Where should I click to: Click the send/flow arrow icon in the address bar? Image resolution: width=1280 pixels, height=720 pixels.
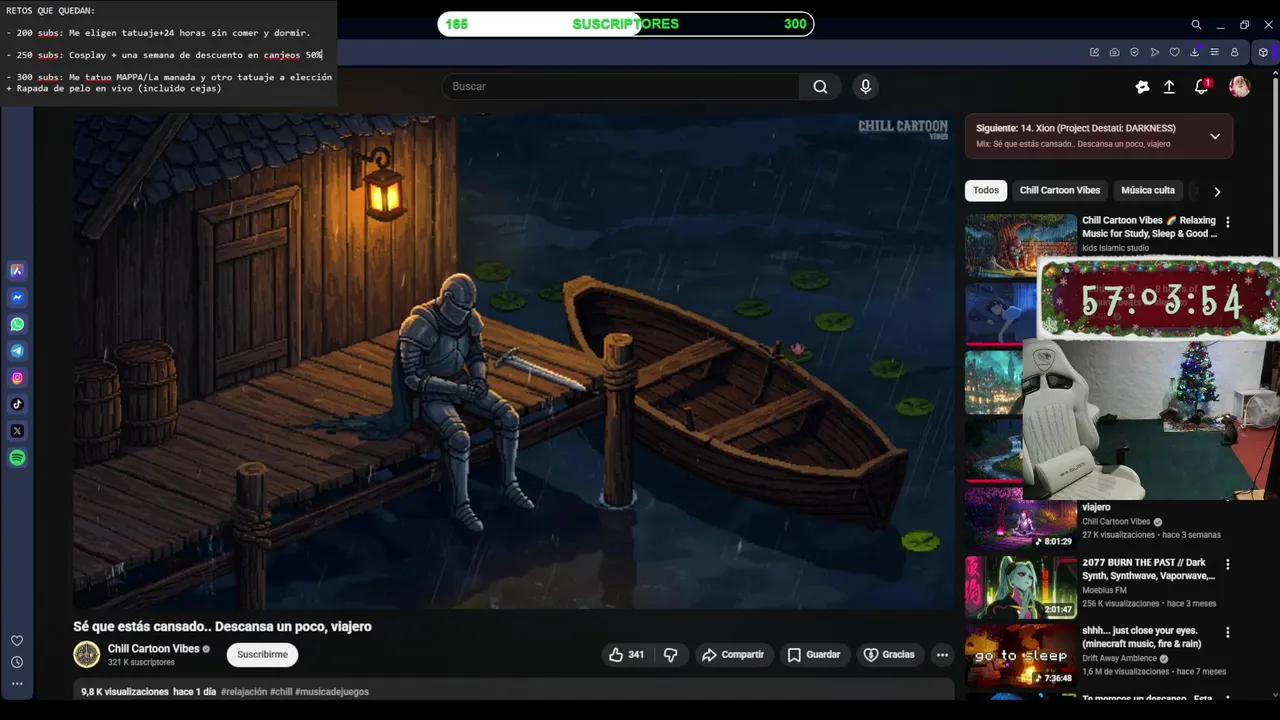[x=1154, y=52]
